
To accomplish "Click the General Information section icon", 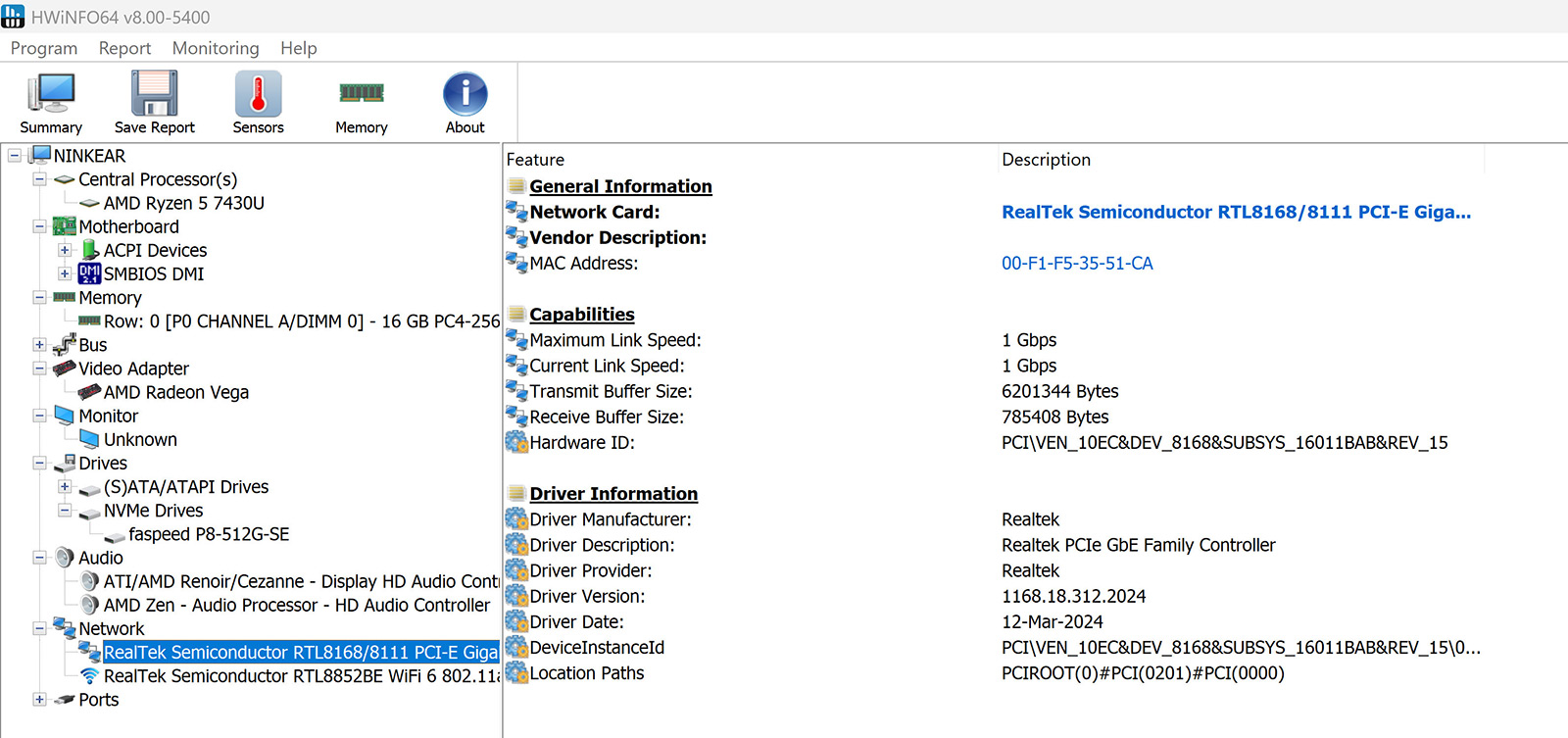I will (517, 185).
